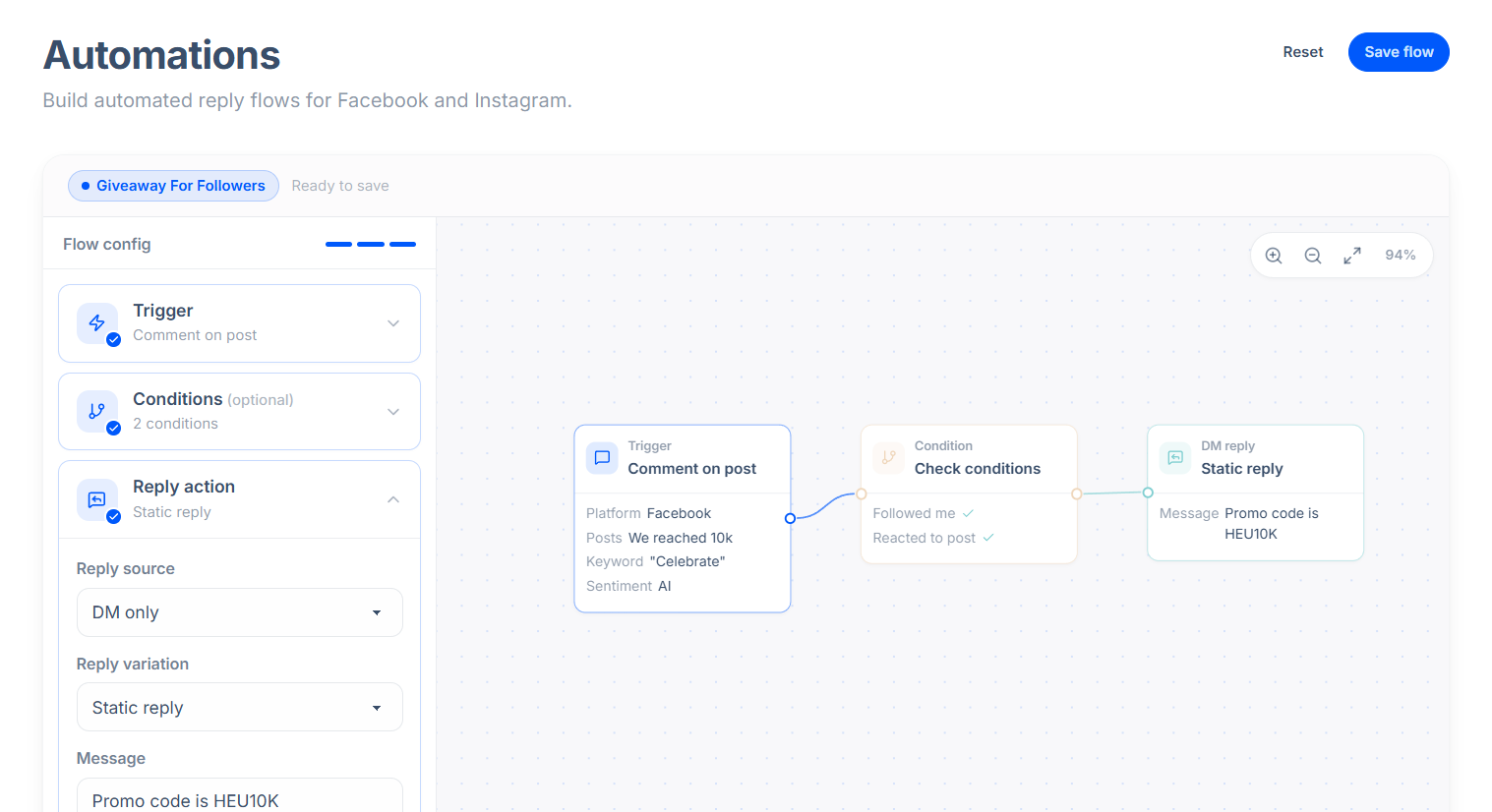Select the Comment on post trigger node
The image size is (1492, 812).
pos(683,518)
